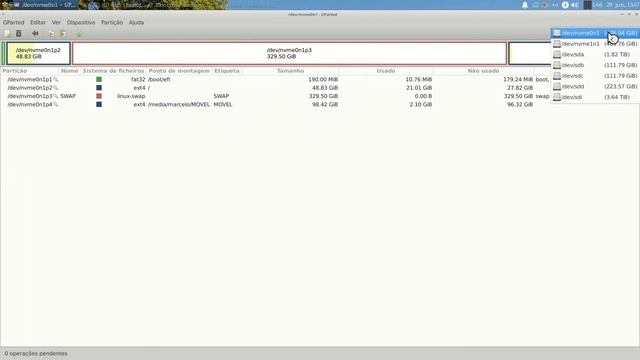640x360 pixels.
Task: Click the Resize/Move partition toolbar icon
Action: pyautogui.click(x=35, y=33)
